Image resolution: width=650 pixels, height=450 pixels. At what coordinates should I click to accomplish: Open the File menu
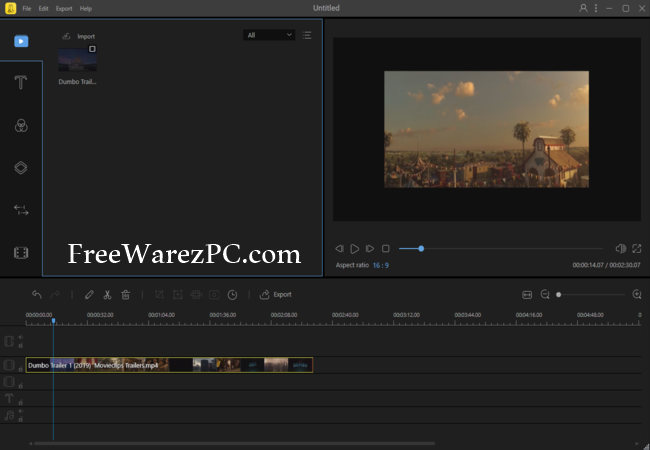27,8
